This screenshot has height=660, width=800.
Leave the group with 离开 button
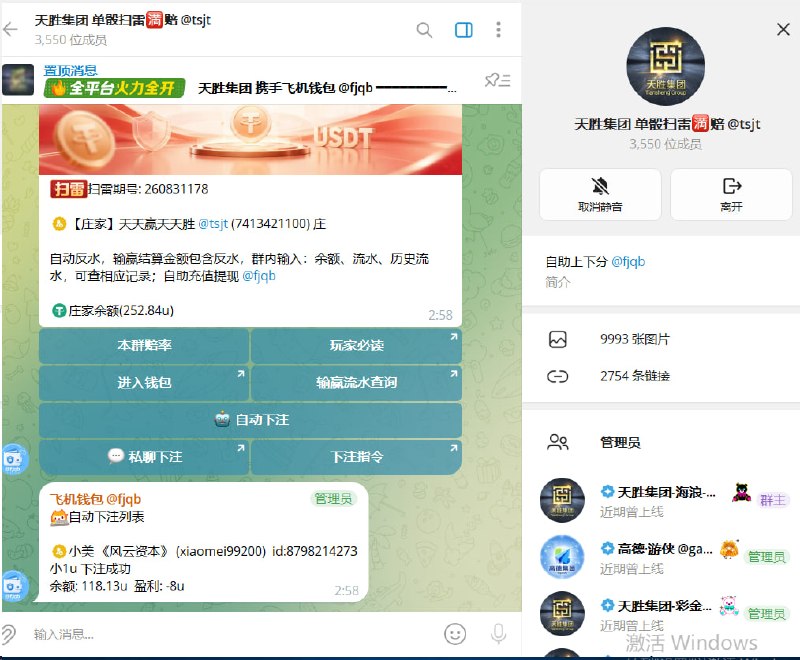click(731, 194)
